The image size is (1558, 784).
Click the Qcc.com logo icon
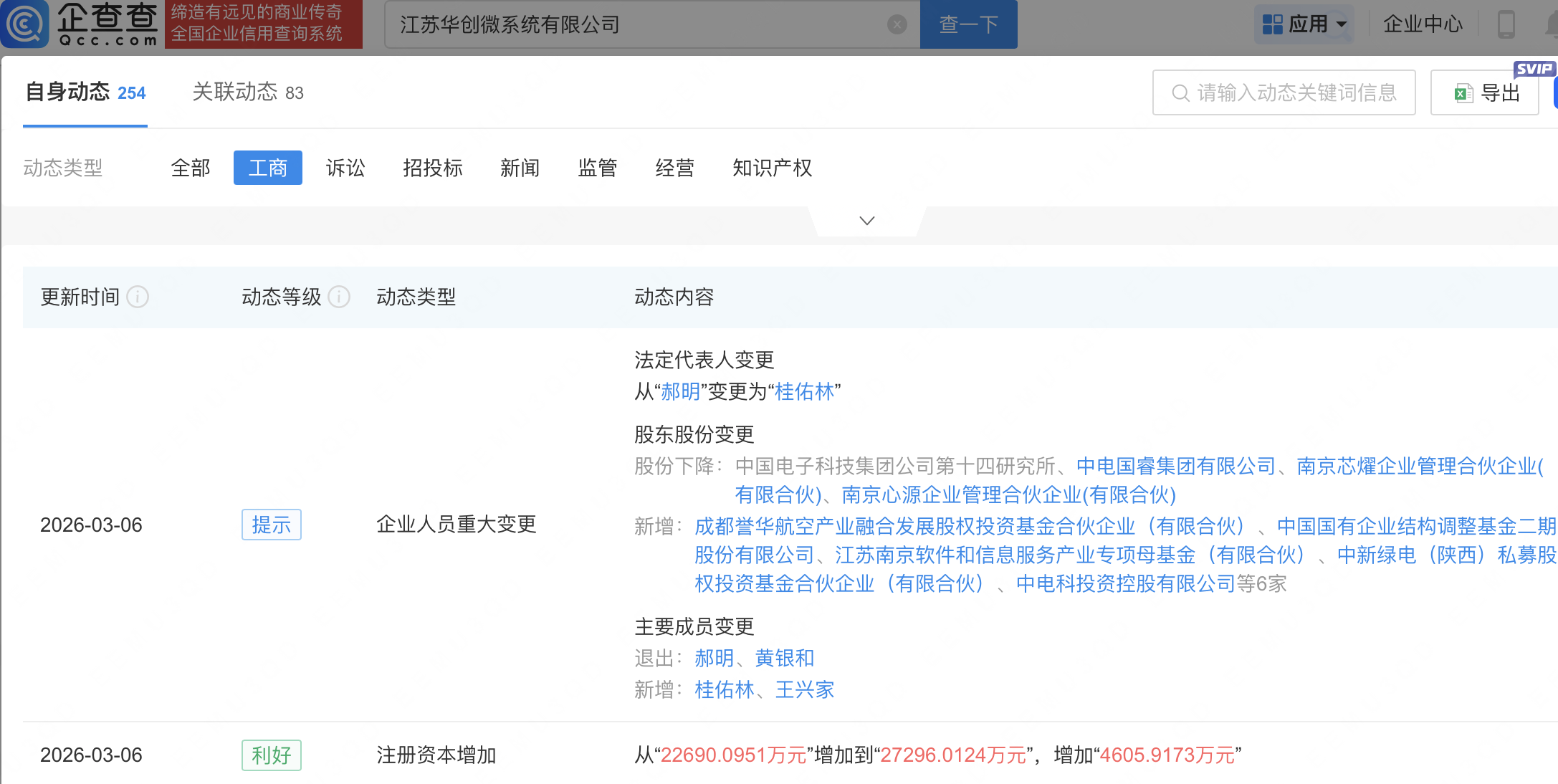click(26, 24)
